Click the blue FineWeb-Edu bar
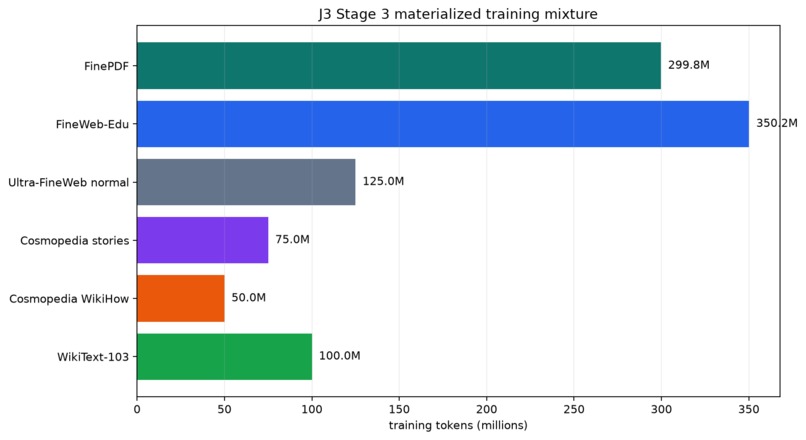The image size is (806, 440). 443,124
